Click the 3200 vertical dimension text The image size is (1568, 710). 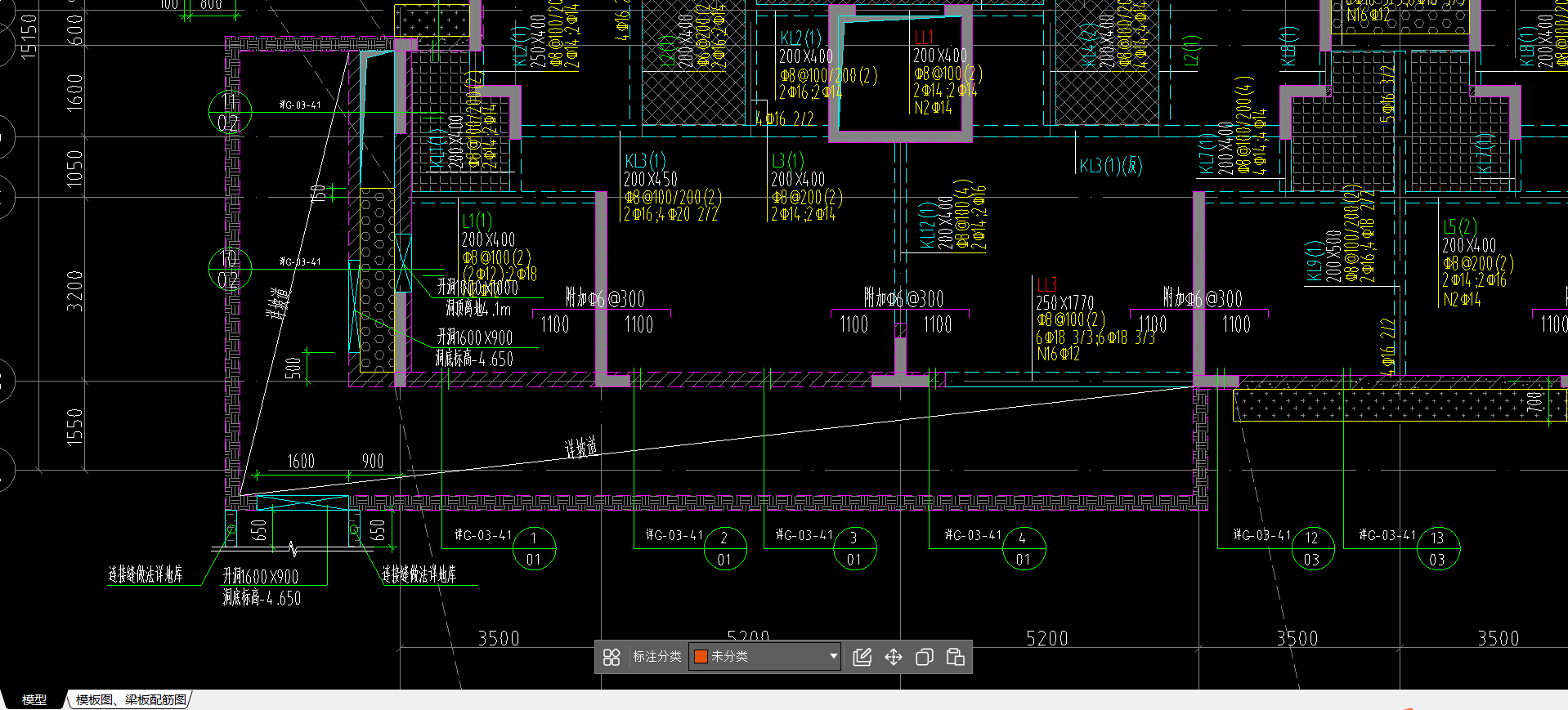pos(74,291)
